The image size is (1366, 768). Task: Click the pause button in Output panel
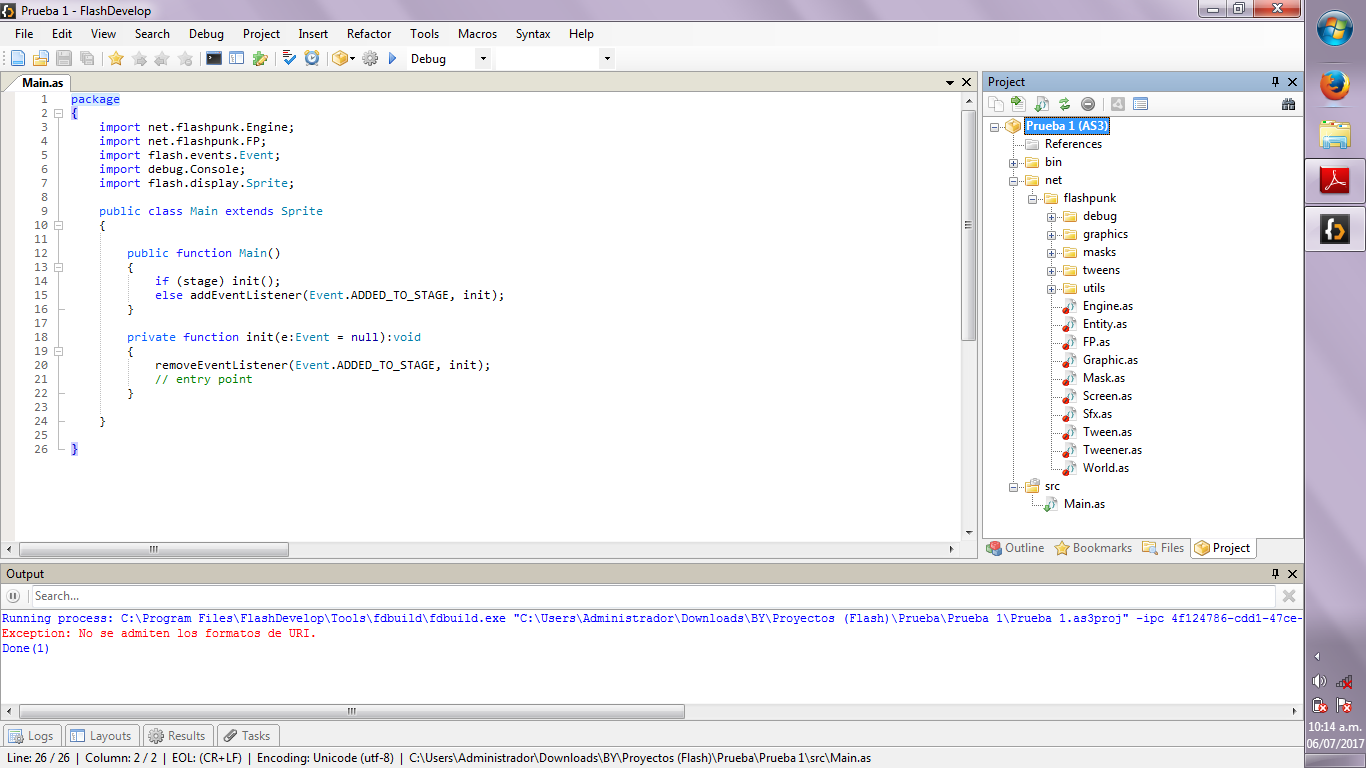pyautogui.click(x=14, y=596)
